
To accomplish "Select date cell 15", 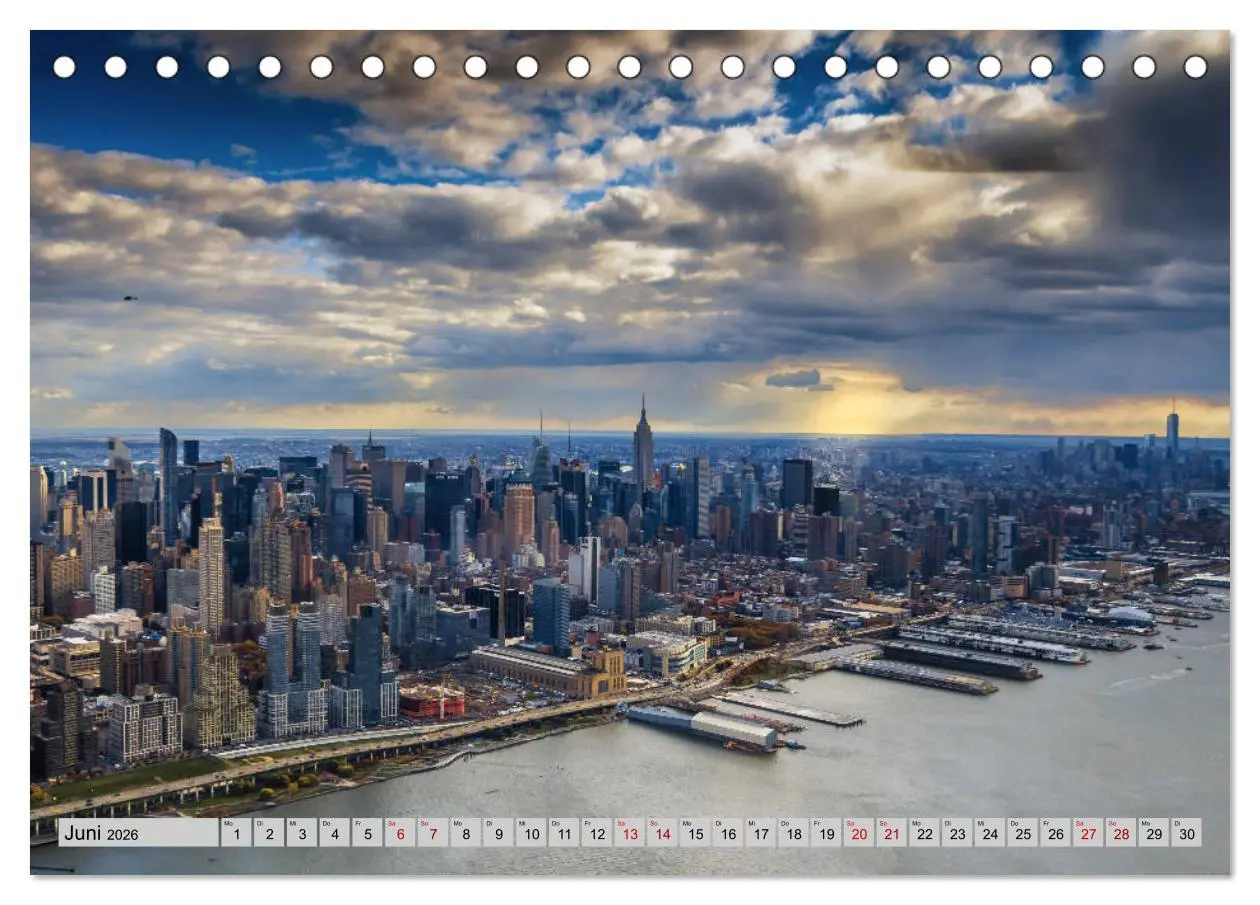I will click(695, 833).
